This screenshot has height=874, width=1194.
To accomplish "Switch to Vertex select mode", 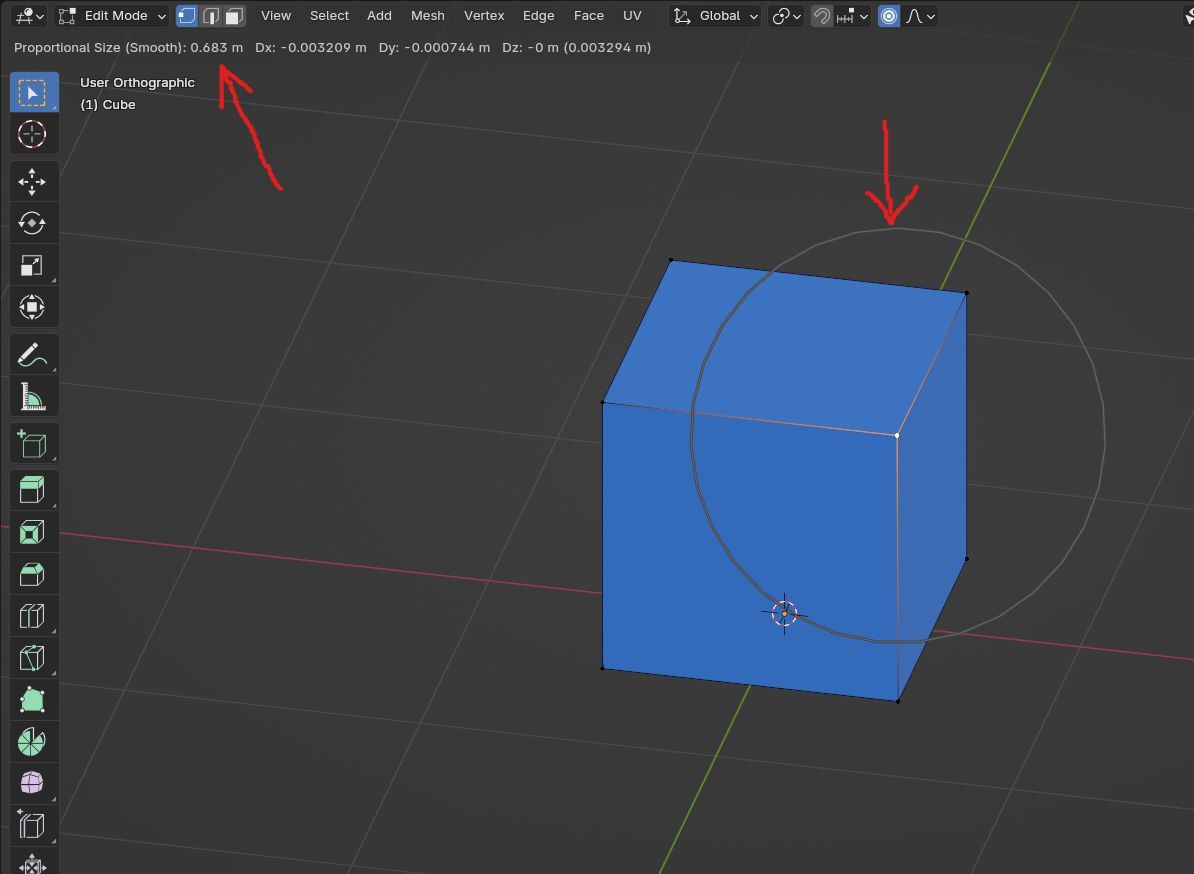I will click(187, 16).
